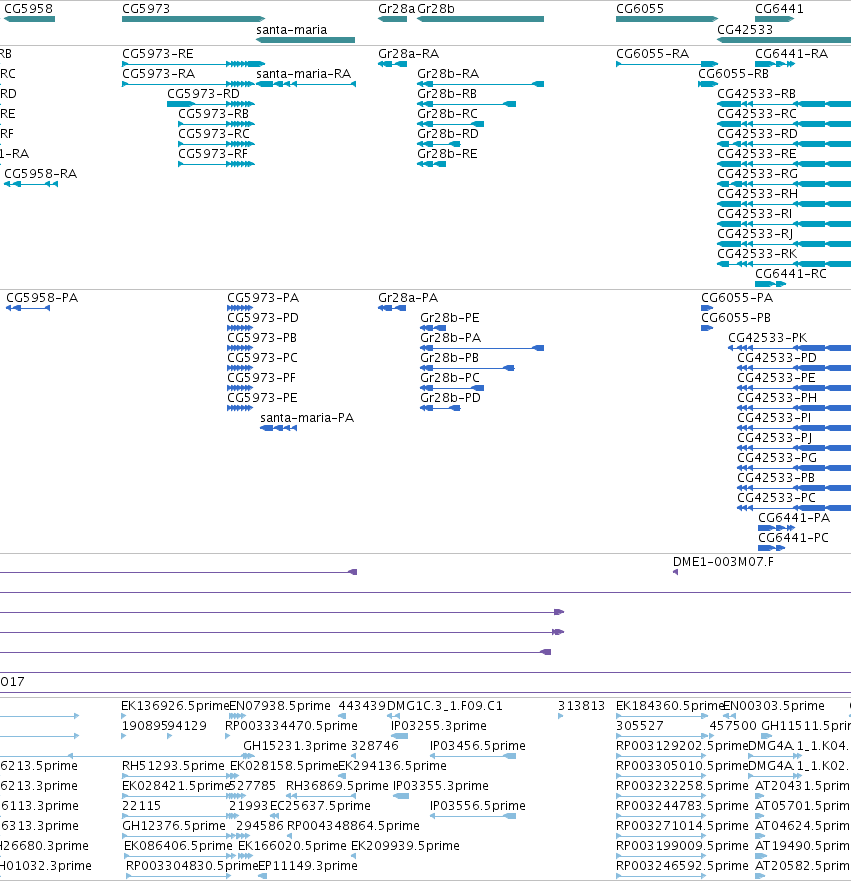
Task: Select EST EK209939.5prime label
Action: tap(405, 846)
